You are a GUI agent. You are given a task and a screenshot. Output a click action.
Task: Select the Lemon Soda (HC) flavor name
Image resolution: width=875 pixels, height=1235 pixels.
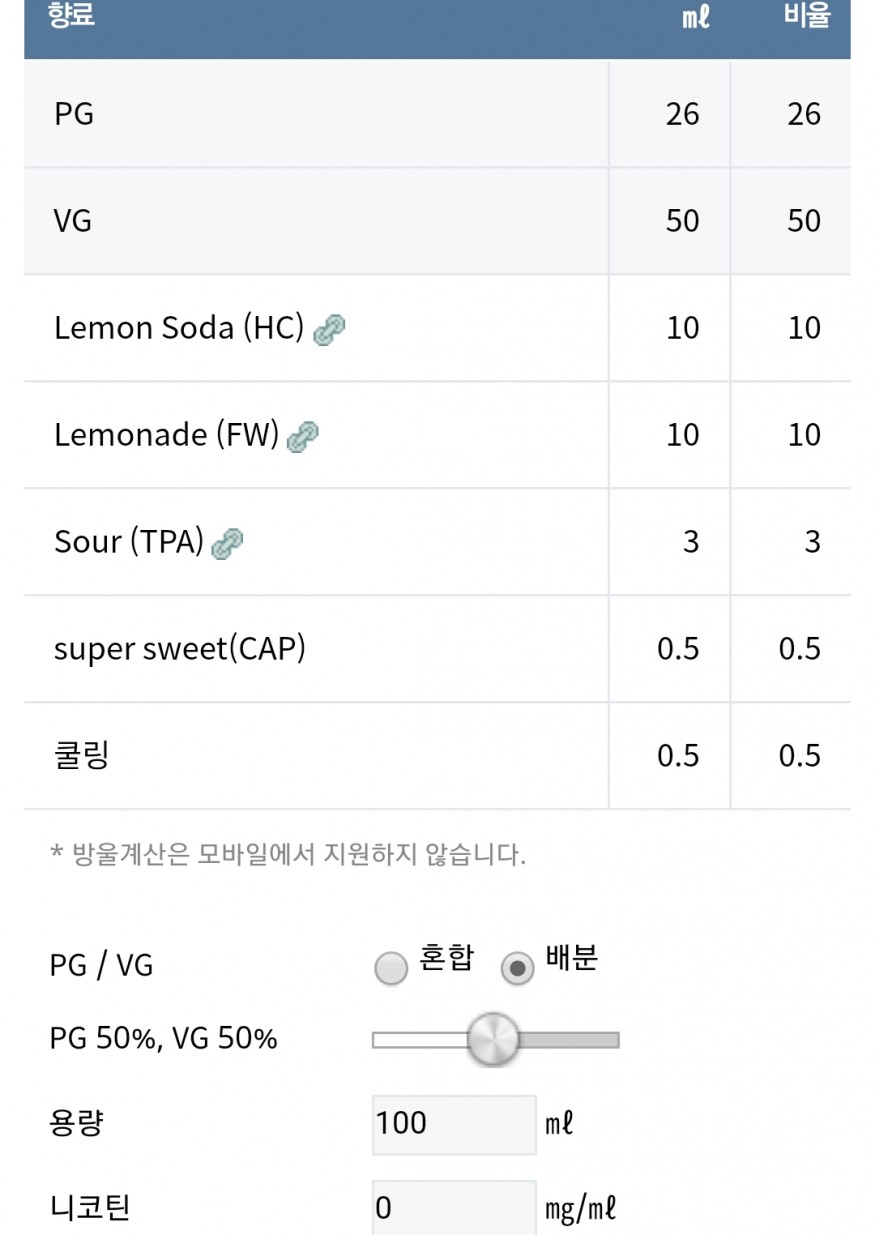[x=178, y=328]
